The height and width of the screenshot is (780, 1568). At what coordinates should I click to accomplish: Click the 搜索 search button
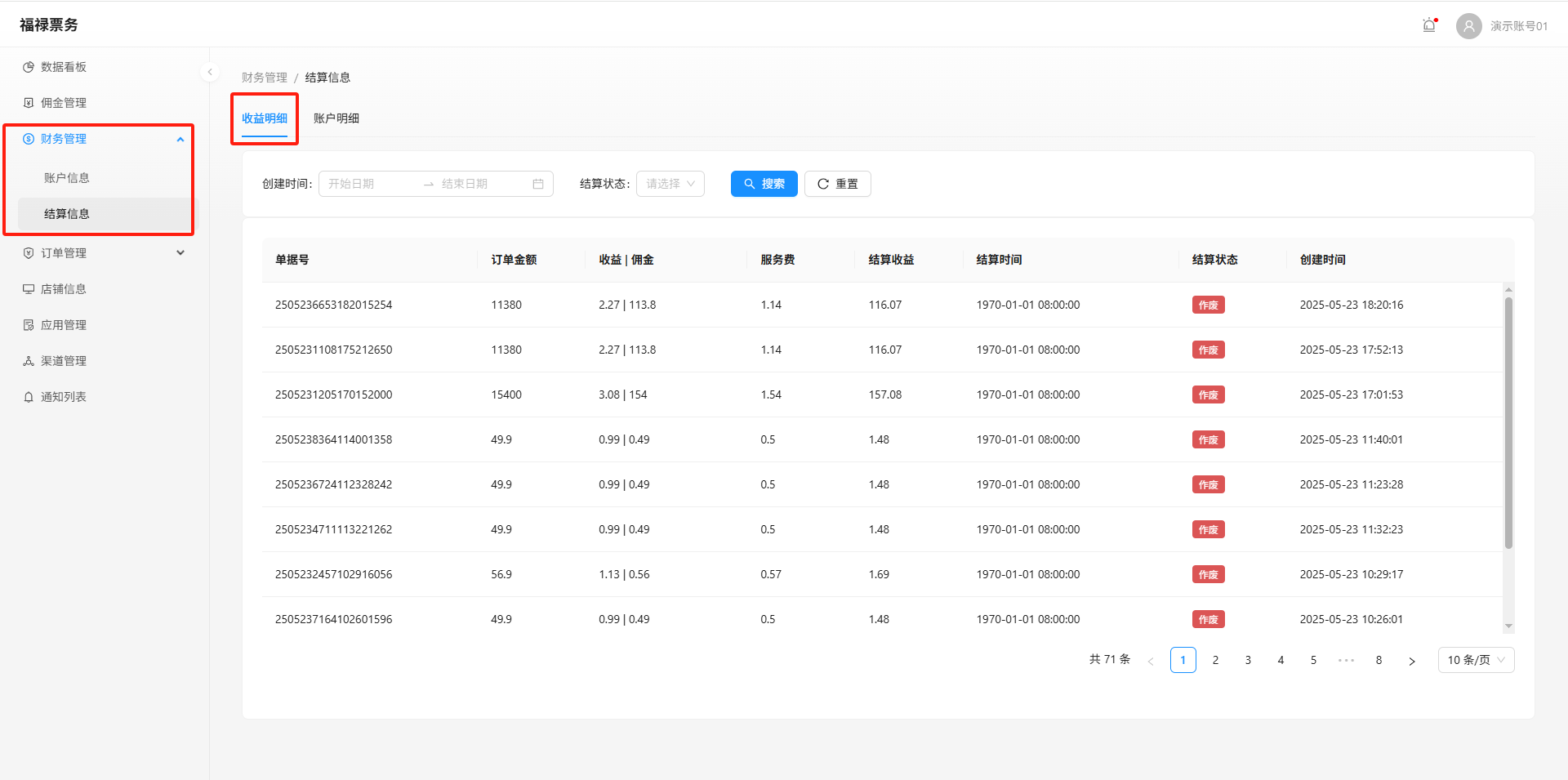(x=764, y=184)
